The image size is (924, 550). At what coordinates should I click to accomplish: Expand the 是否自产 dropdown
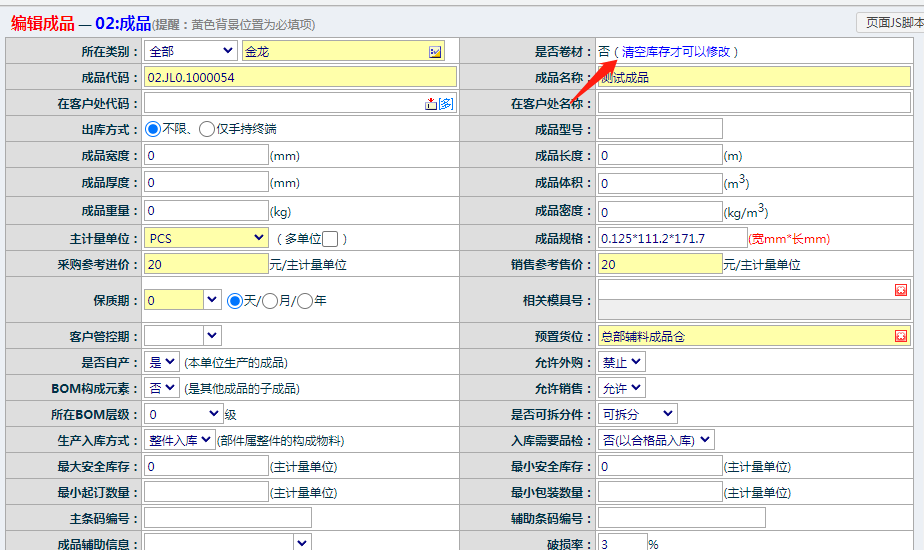pyautogui.click(x=162, y=362)
